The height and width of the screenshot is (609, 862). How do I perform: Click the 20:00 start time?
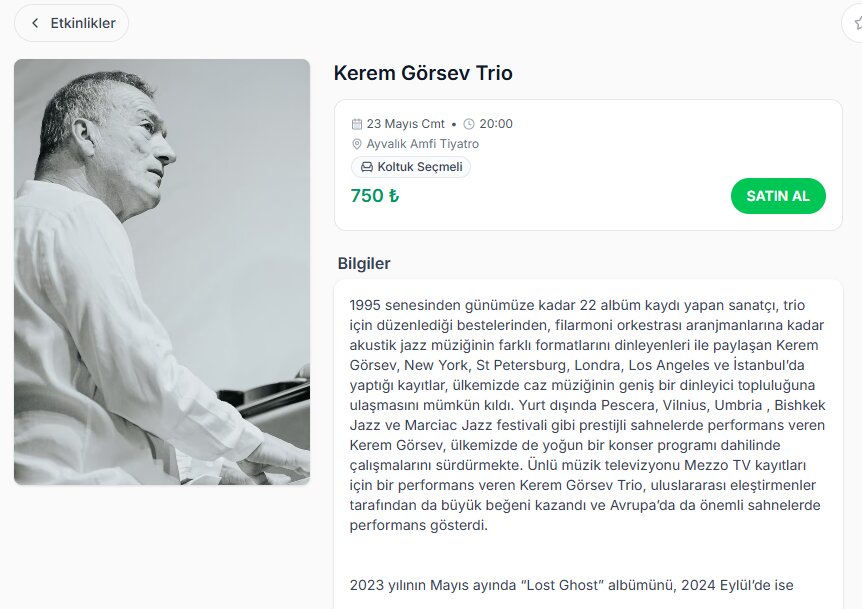(x=496, y=124)
